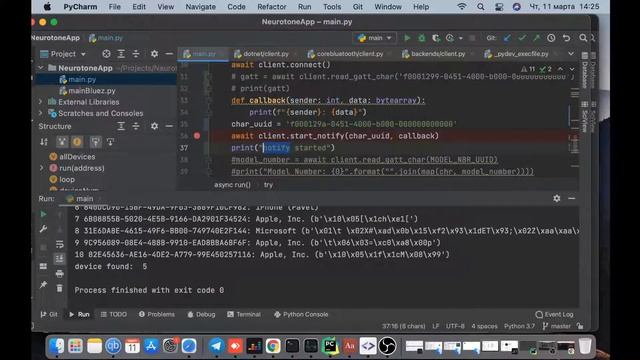The image size is (640, 360).
Task: Pin the Run tab with pin icon
Action: click(x=43, y=284)
